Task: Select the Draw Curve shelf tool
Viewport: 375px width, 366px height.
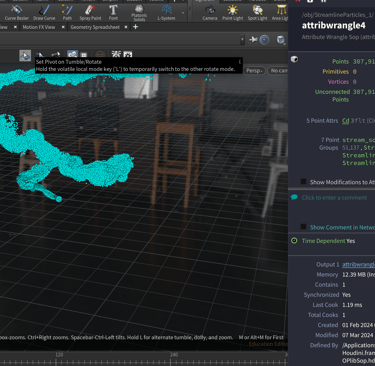Action: (x=44, y=12)
